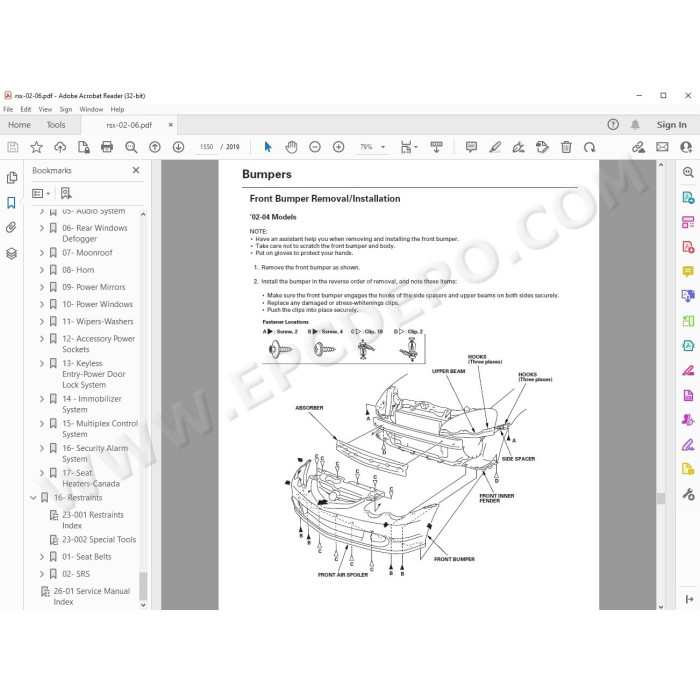Screen dimensions: 700x700
Task: Select 14 - Immobilizer System bookmark
Action: tap(92, 404)
